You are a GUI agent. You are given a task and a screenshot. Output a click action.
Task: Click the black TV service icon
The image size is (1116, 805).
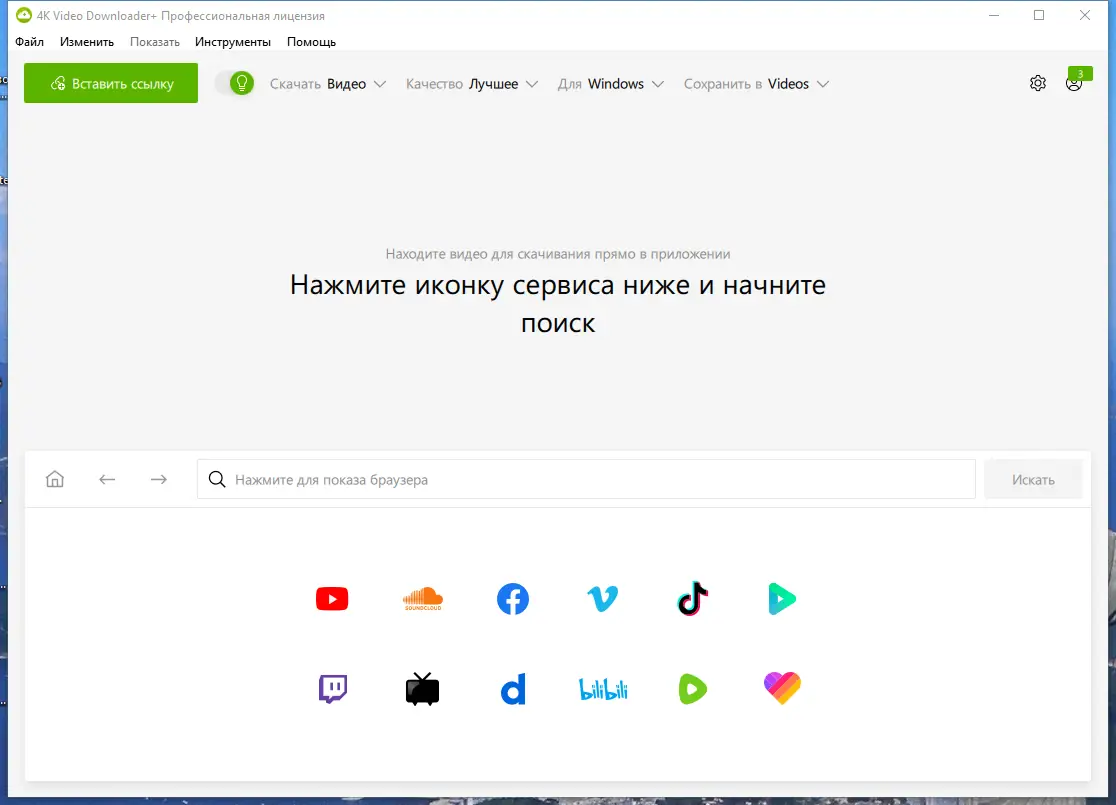click(422, 688)
